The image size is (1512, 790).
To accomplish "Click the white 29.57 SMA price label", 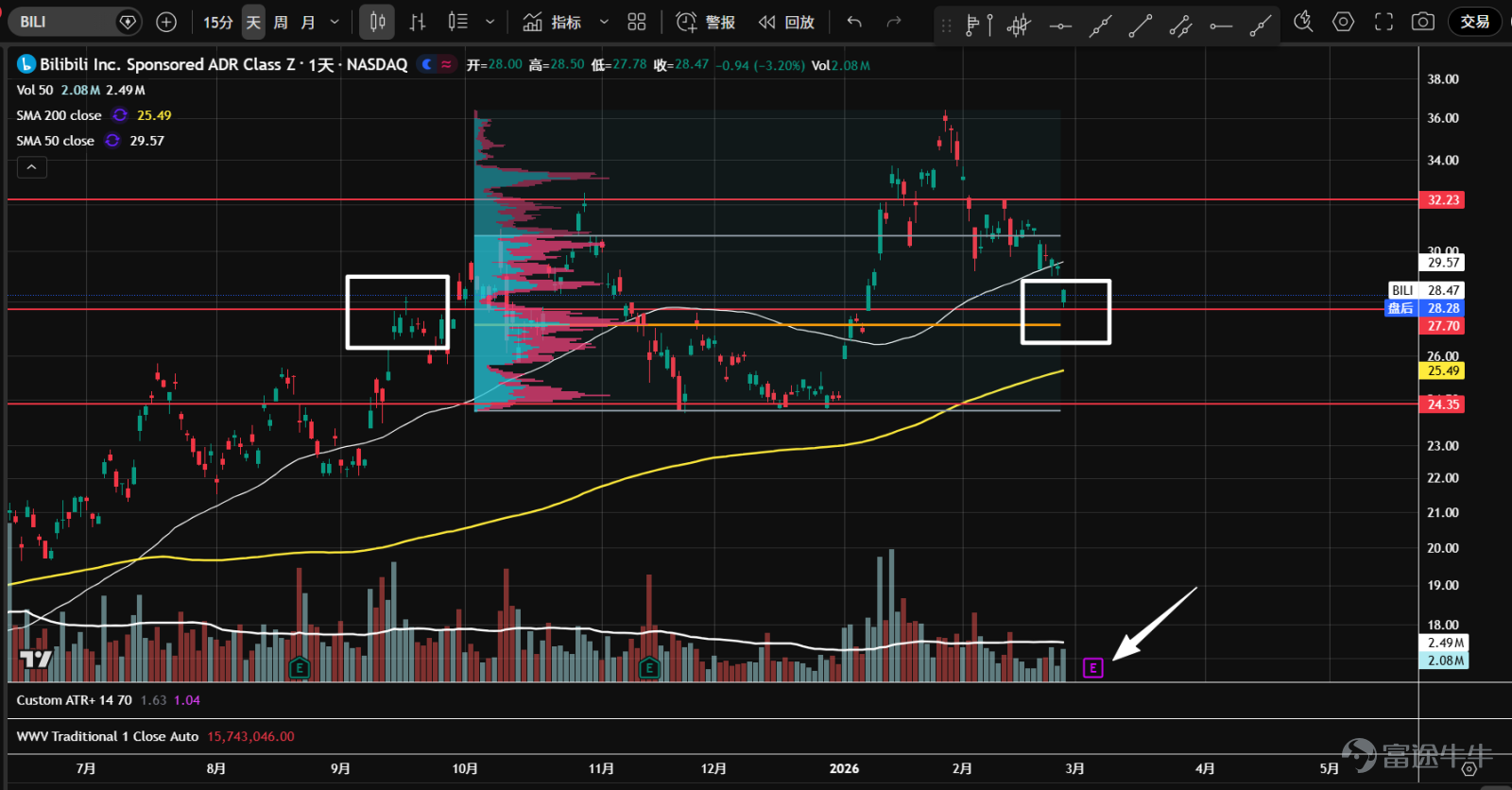I will 1442,263.
